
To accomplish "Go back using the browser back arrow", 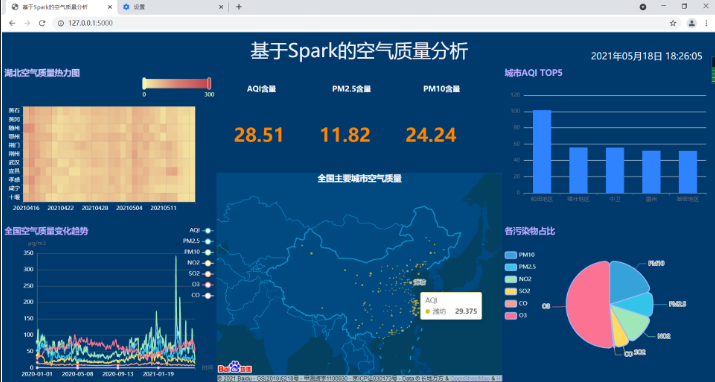I will [12, 23].
